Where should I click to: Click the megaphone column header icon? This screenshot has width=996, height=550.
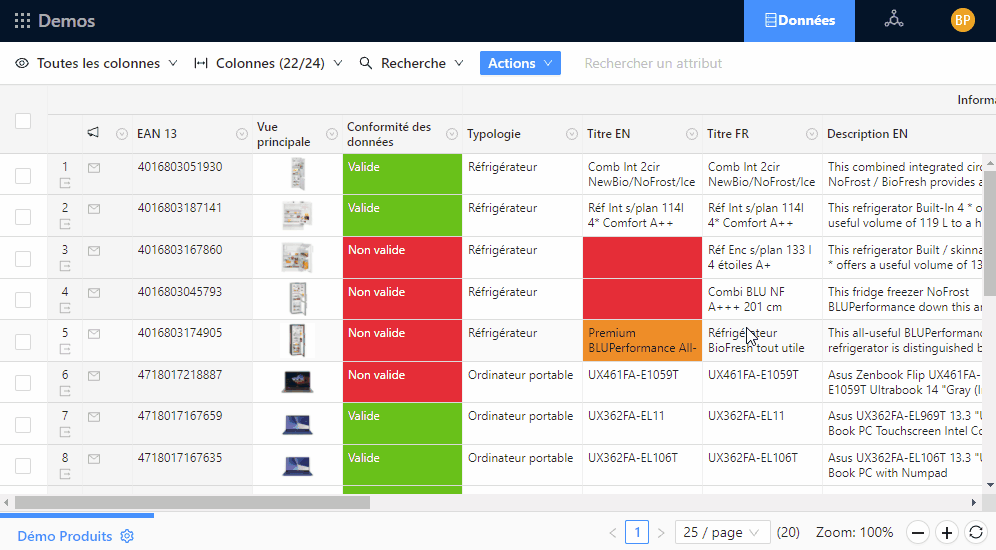click(x=93, y=133)
